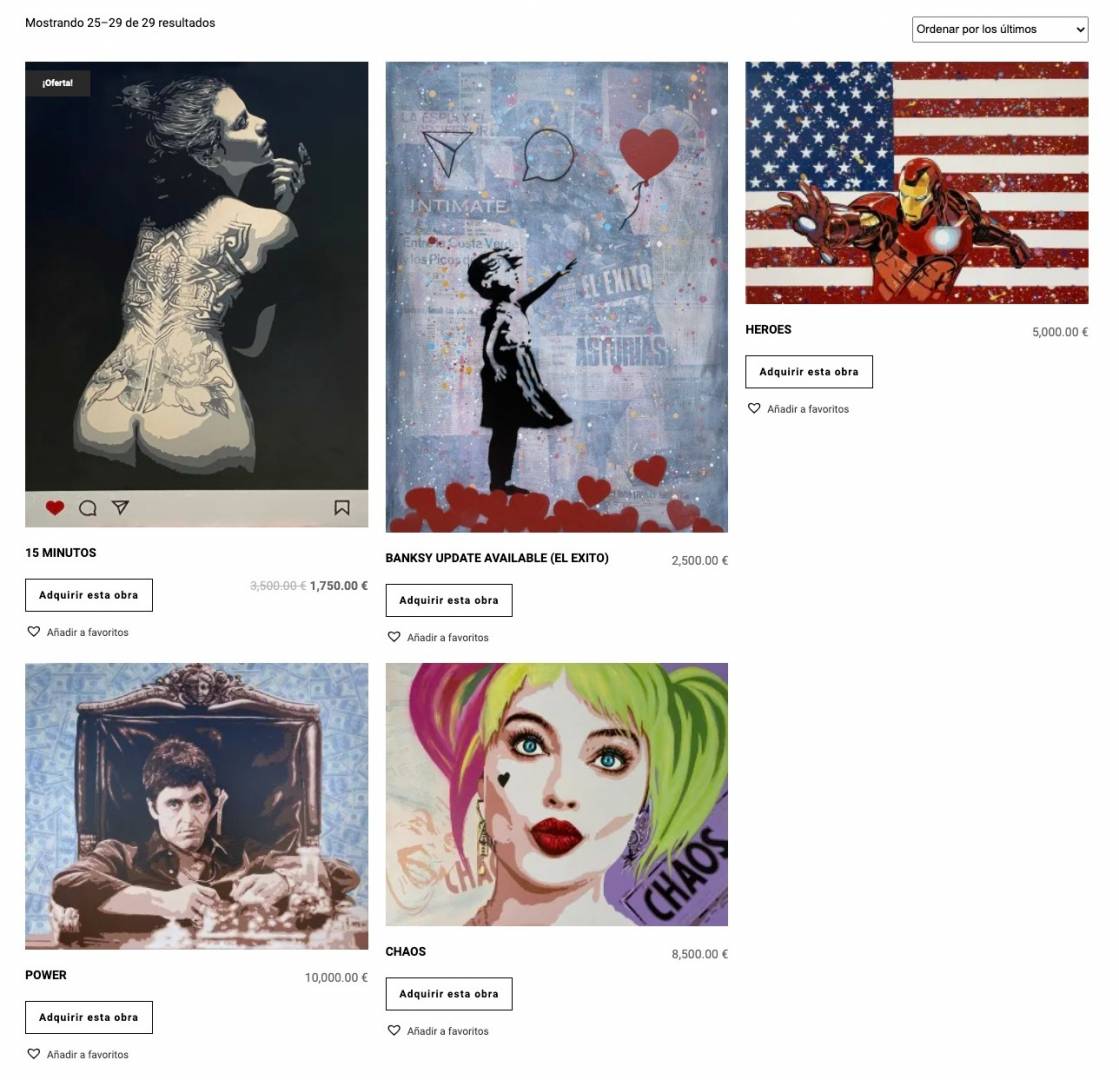Click favorites heart icon under POWER
The height and width of the screenshot is (1080, 1119).
pos(34,1054)
